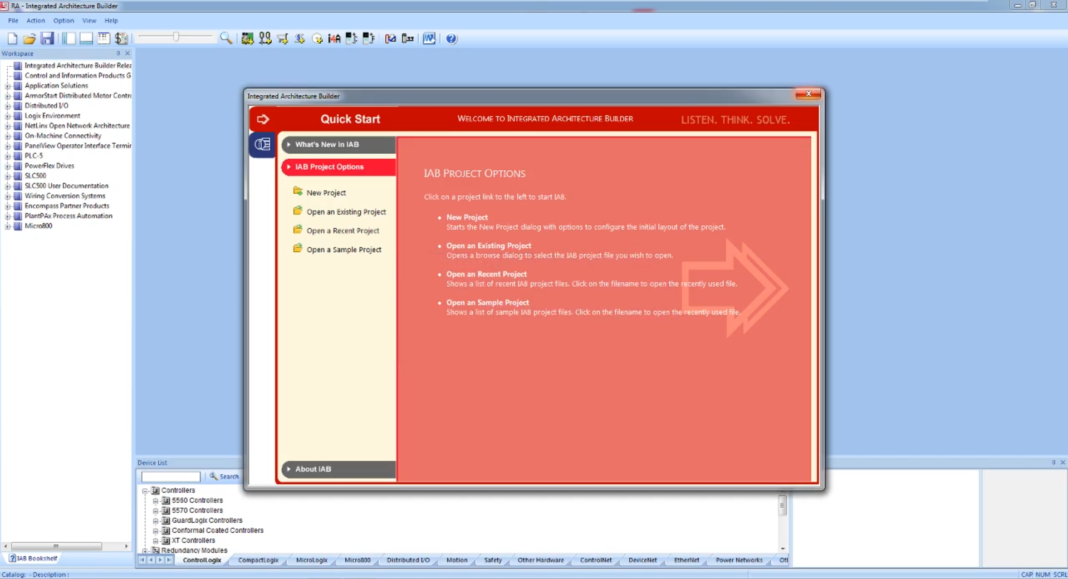Click the New Project link
The width and height of the screenshot is (1068, 579).
326,193
